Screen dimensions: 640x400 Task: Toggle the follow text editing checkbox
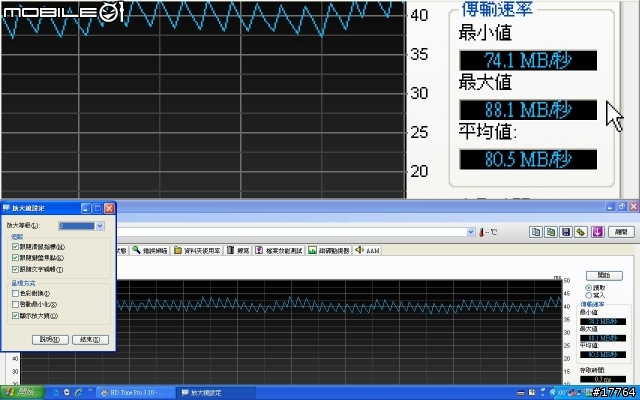16,269
